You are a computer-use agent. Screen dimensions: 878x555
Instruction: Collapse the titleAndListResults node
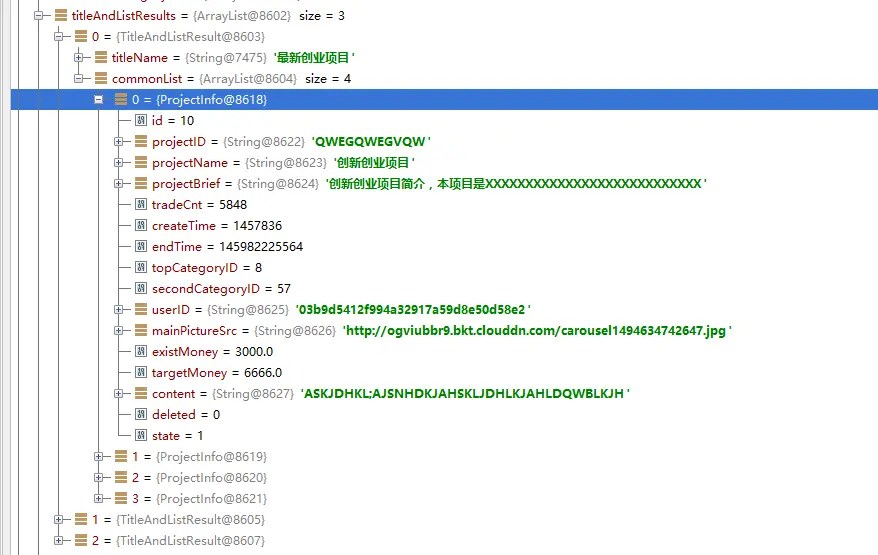pos(39,16)
